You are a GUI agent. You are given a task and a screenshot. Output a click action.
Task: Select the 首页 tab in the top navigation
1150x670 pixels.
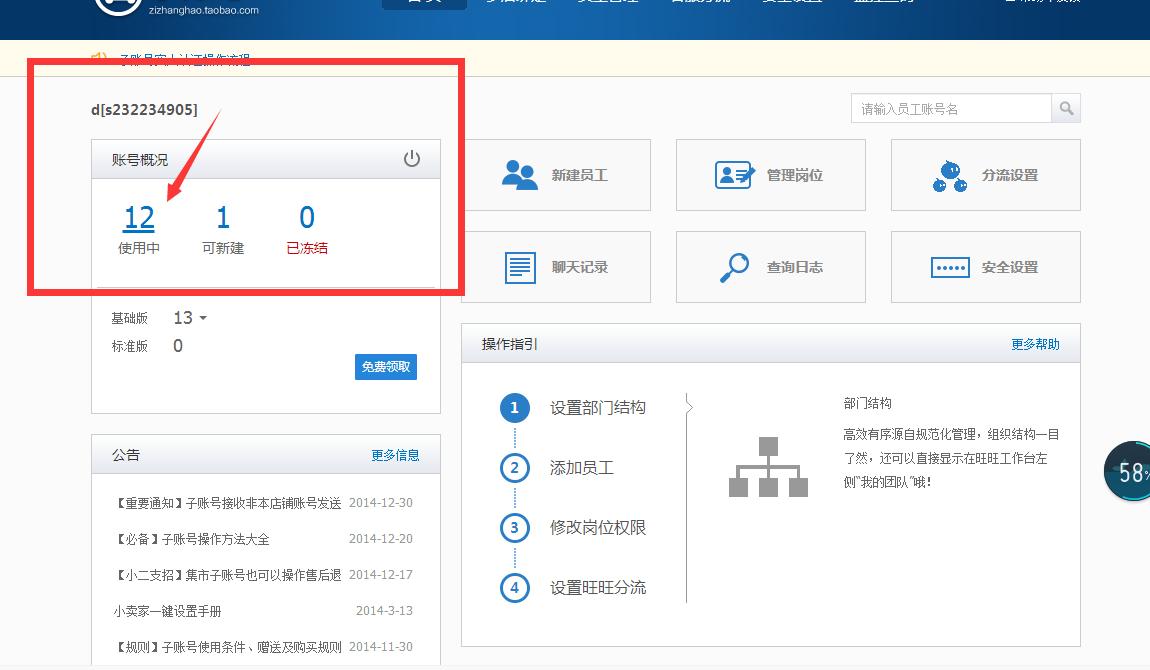pyautogui.click(x=423, y=3)
